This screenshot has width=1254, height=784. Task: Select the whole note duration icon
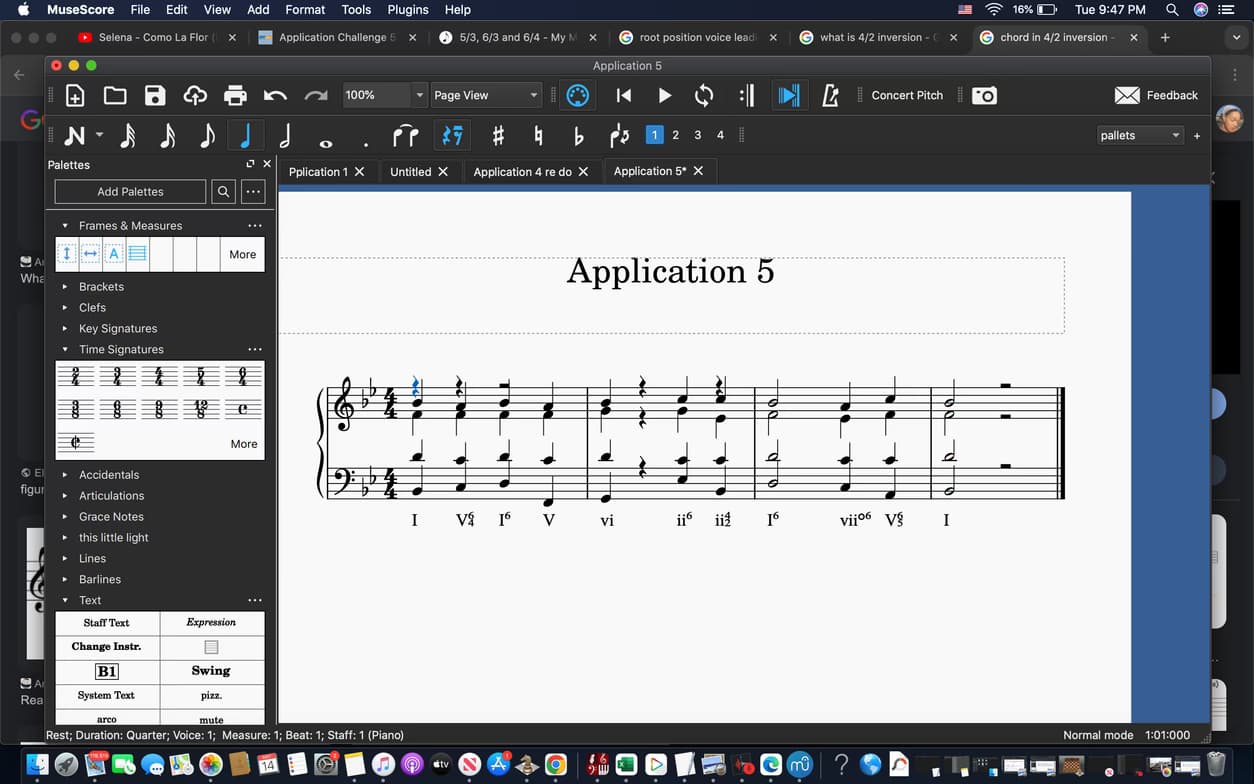point(326,135)
